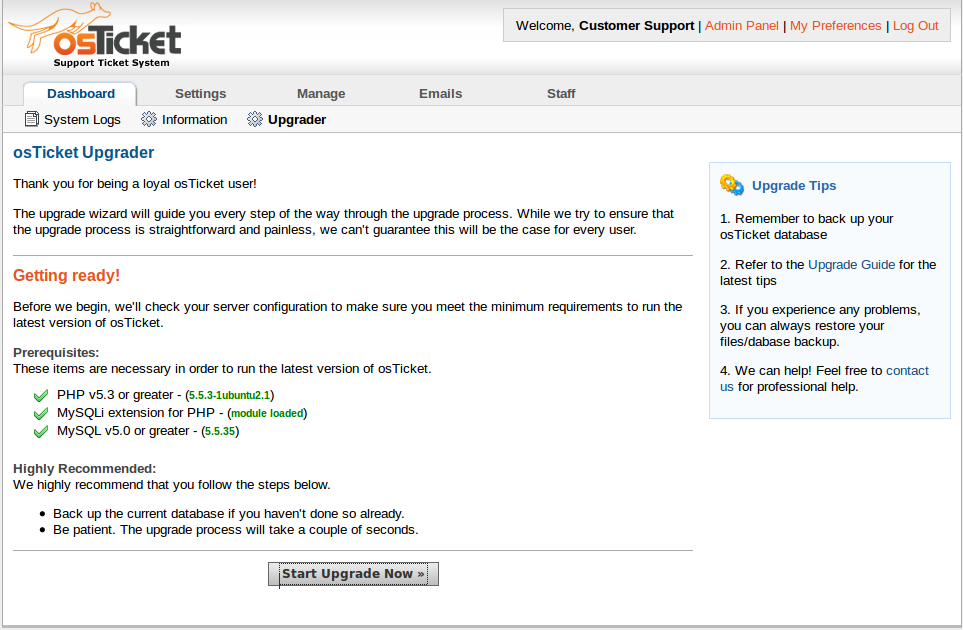963x630 pixels.
Task: Click the green 'module loaded' text
Action: (x=267, y=413)
